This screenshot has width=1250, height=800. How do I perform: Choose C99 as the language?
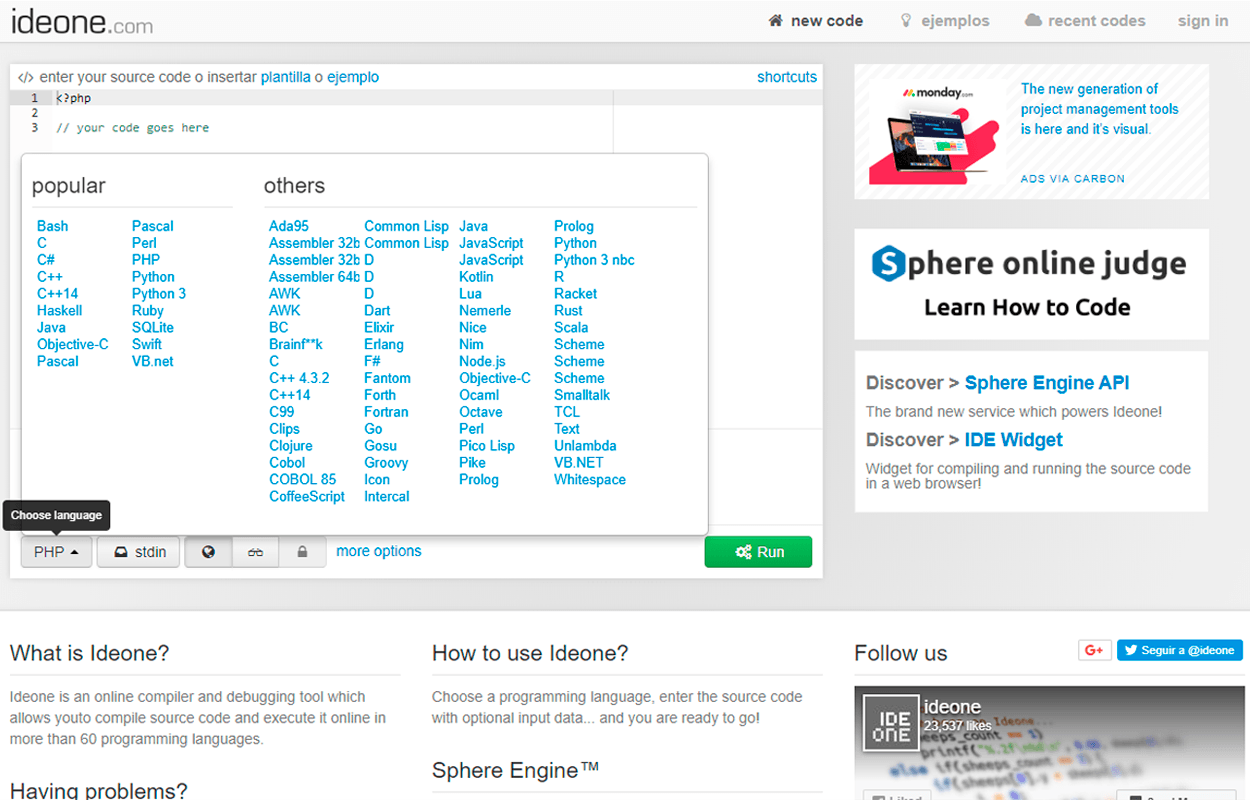(282, 412)
